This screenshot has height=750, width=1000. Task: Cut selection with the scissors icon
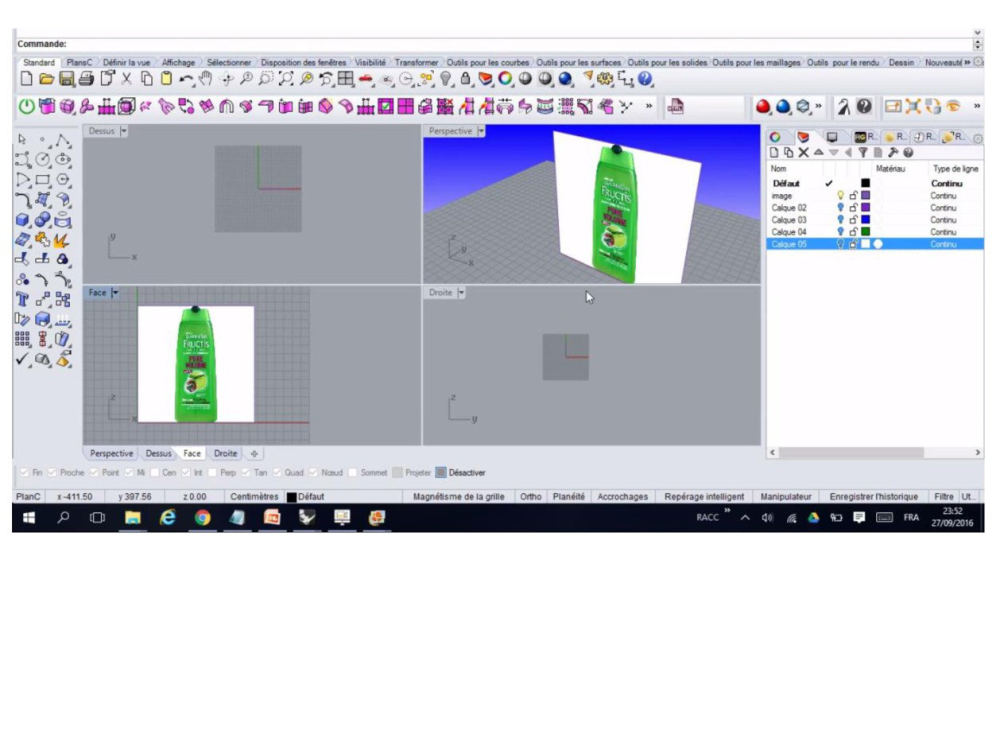(126, 79)
